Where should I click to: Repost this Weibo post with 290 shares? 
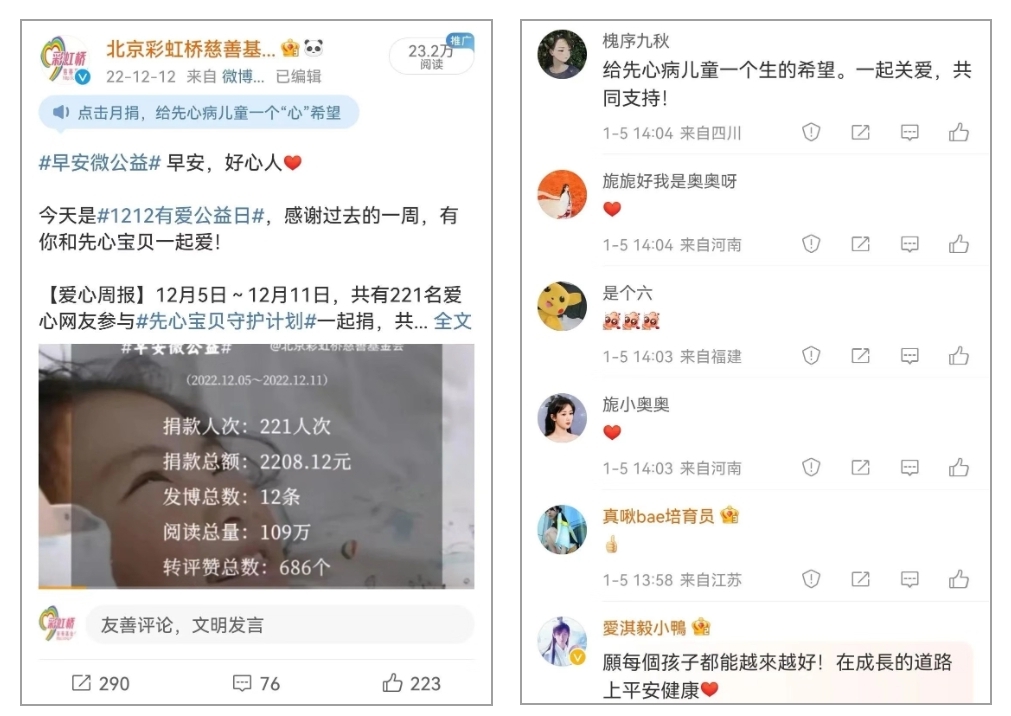[x=100, y=683]
